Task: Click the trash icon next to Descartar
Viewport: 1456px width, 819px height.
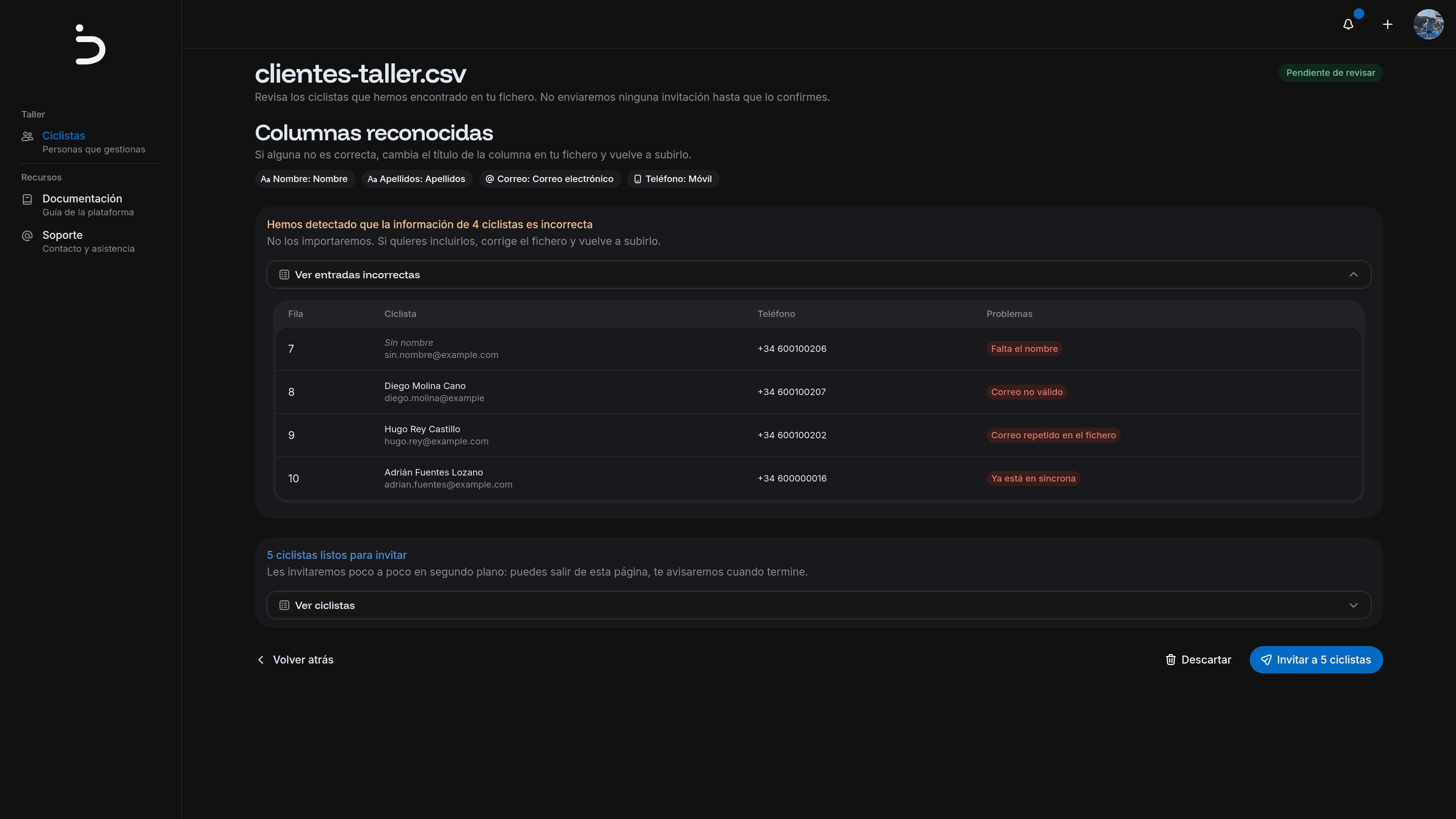Action: pos(1170,660)
